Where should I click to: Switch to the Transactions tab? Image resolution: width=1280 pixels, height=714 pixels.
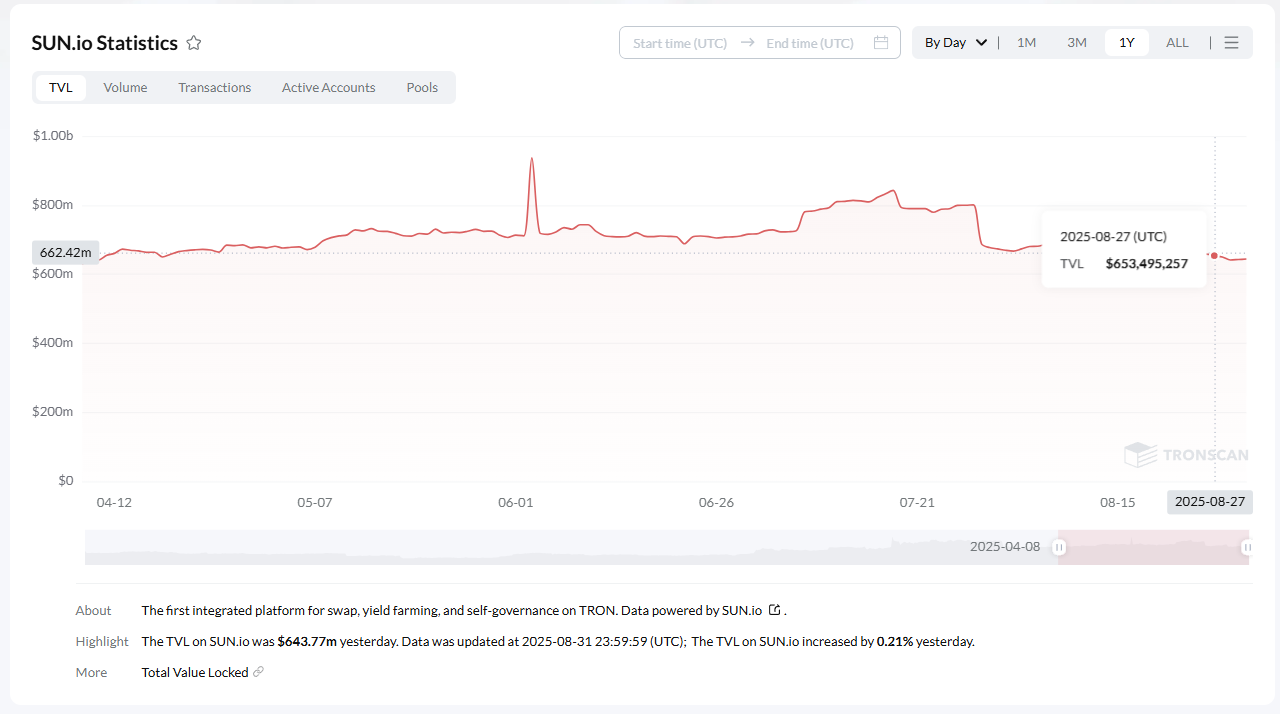click(214, 88)
